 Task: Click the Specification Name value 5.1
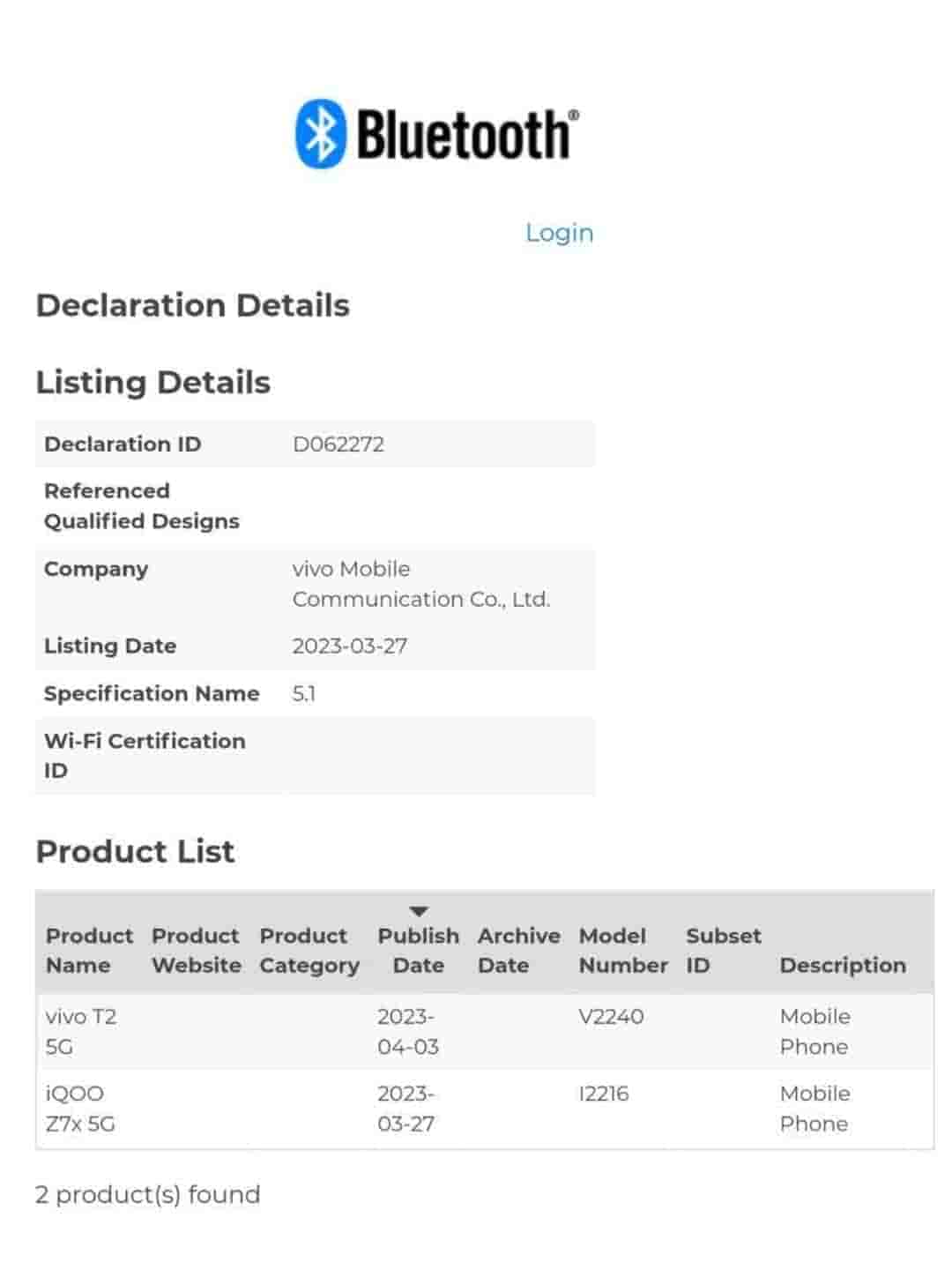[x=303, y=694]
